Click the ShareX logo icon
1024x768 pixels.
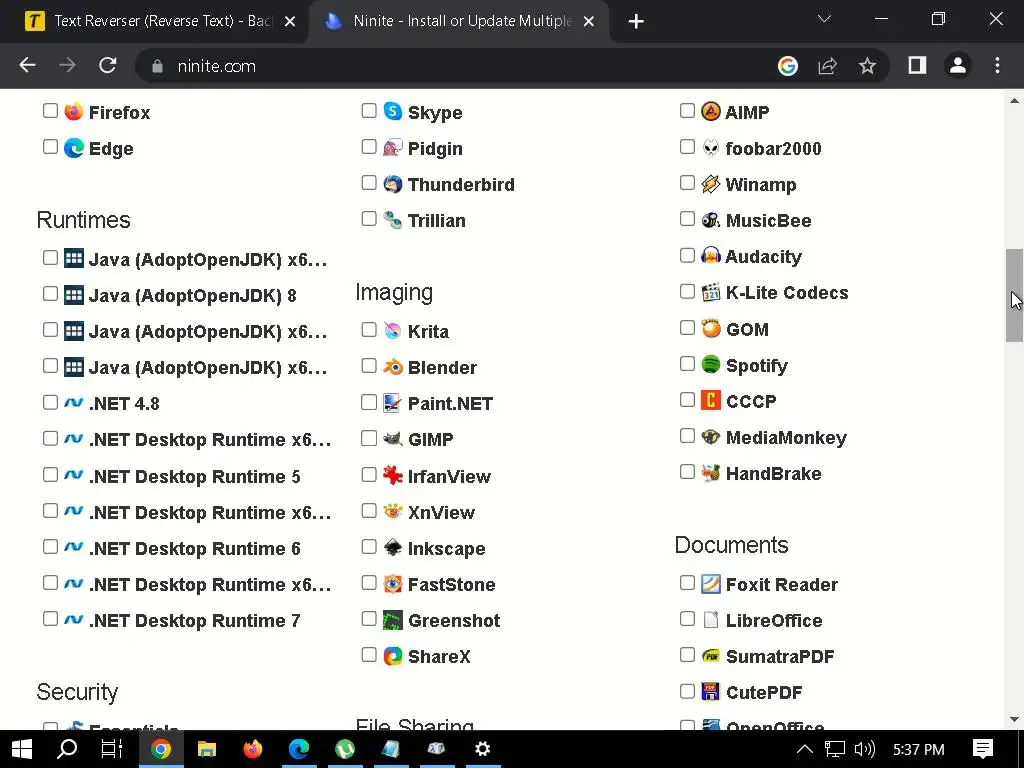click(392, 656)
